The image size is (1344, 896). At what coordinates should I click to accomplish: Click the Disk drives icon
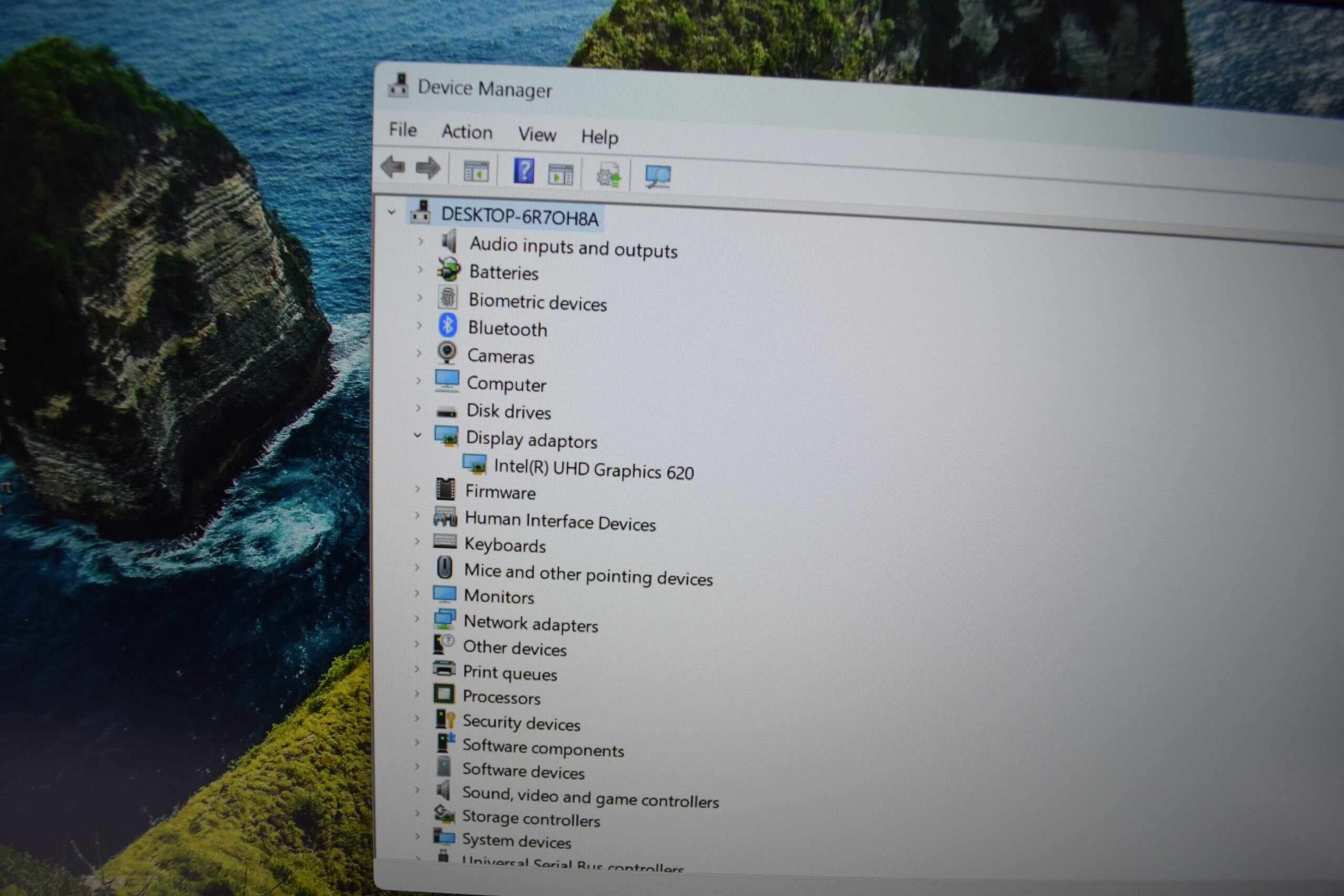coord(447,412)
